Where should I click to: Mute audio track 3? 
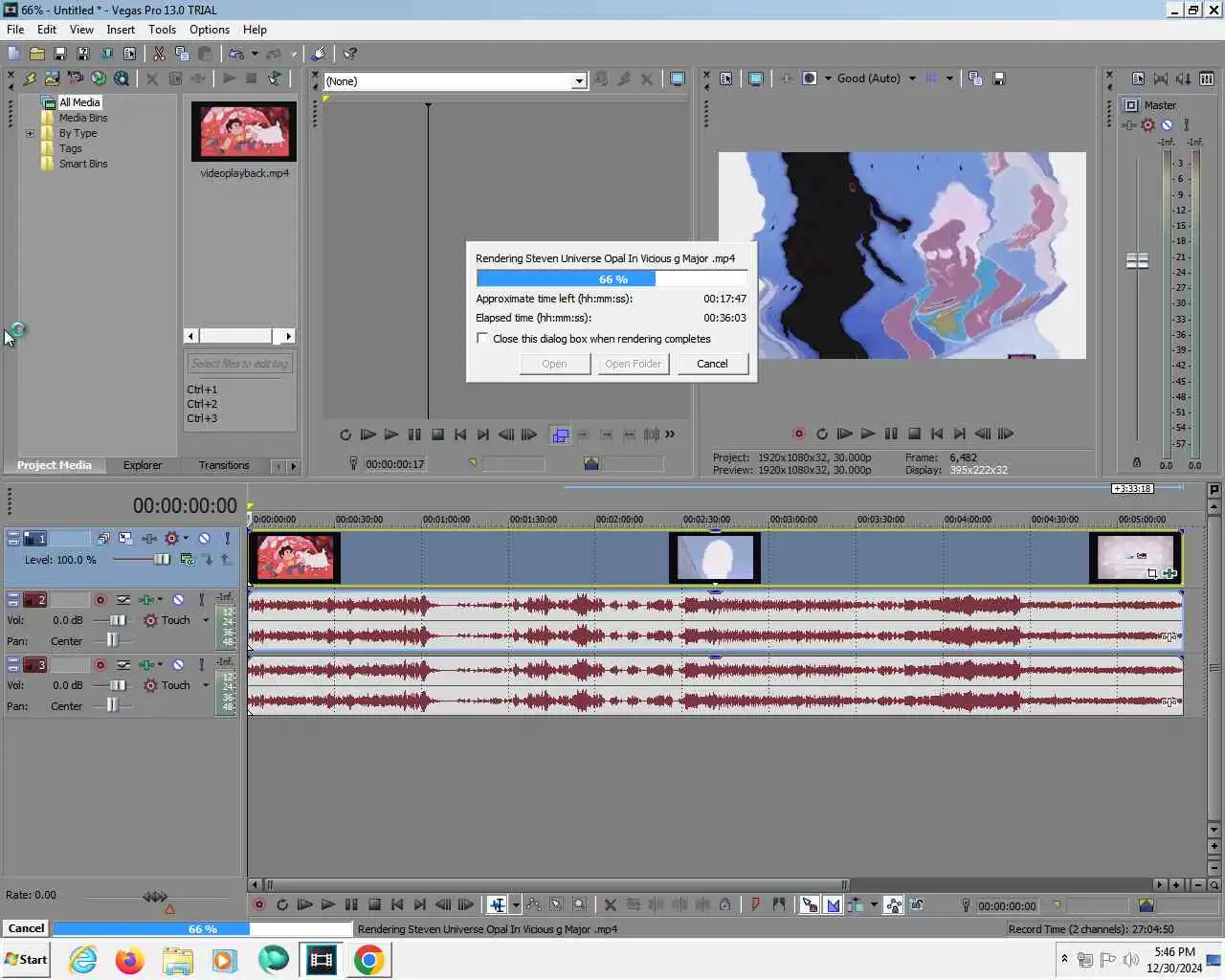(x=178, y=664)
